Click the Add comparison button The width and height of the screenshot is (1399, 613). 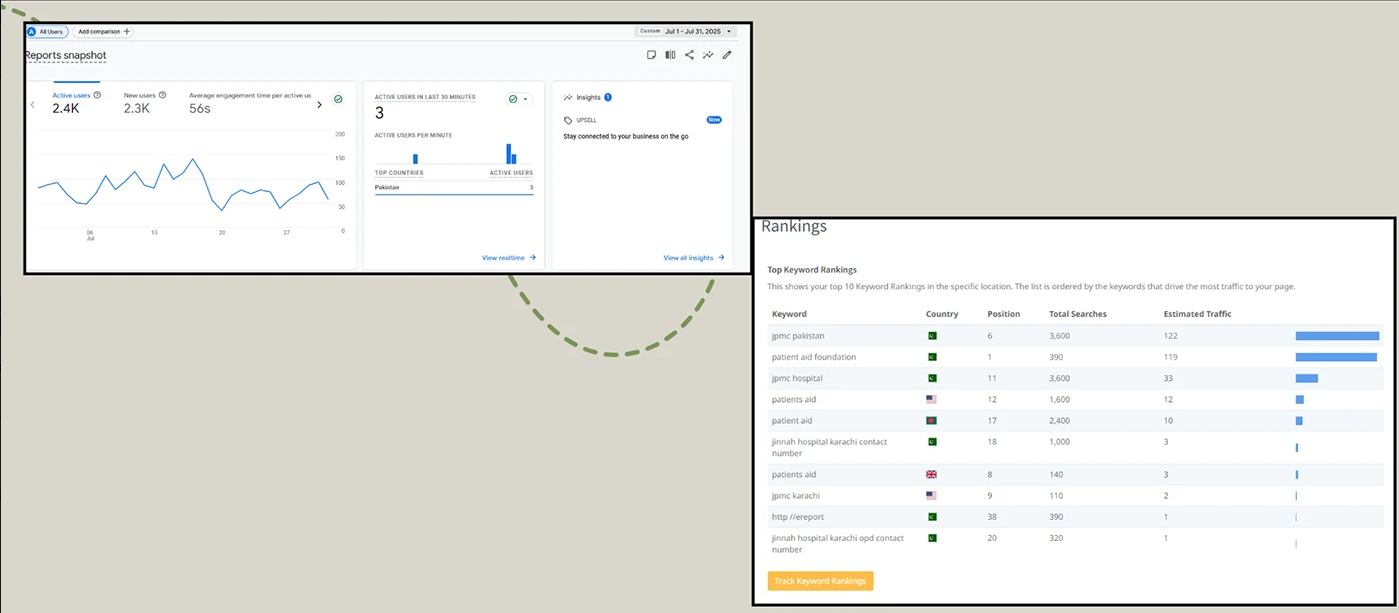[104, 32]
